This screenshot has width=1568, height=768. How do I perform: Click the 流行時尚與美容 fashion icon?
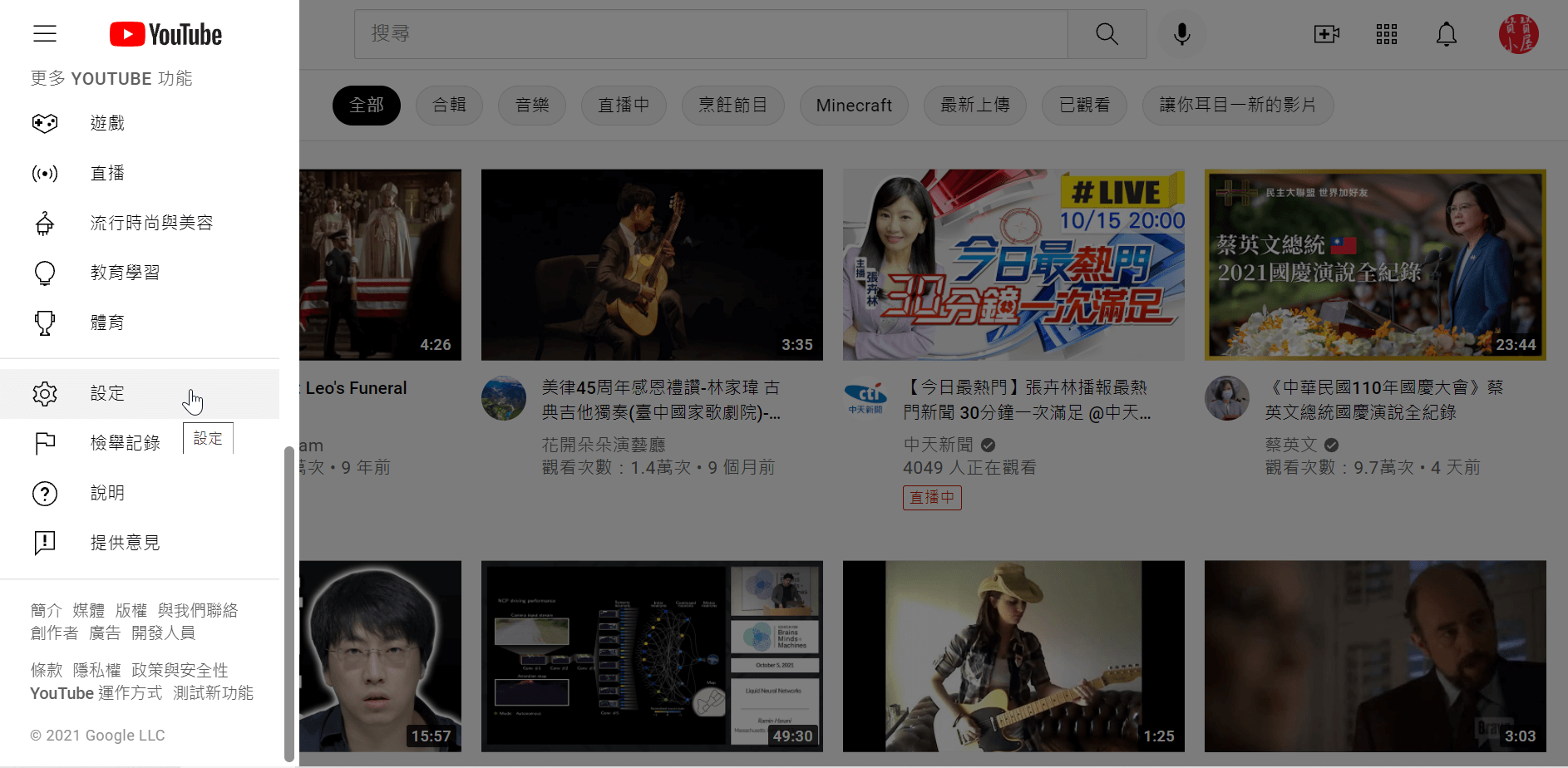[x=45, y=223]
